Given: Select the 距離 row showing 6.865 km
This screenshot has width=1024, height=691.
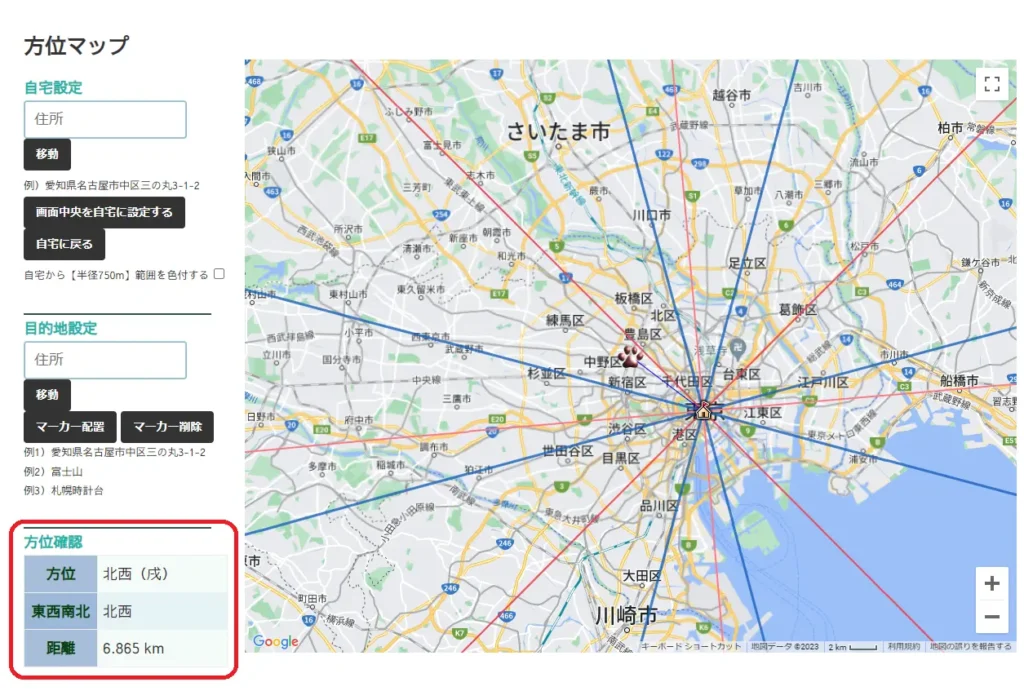Looking at the screenshot, I should (120, 648).
